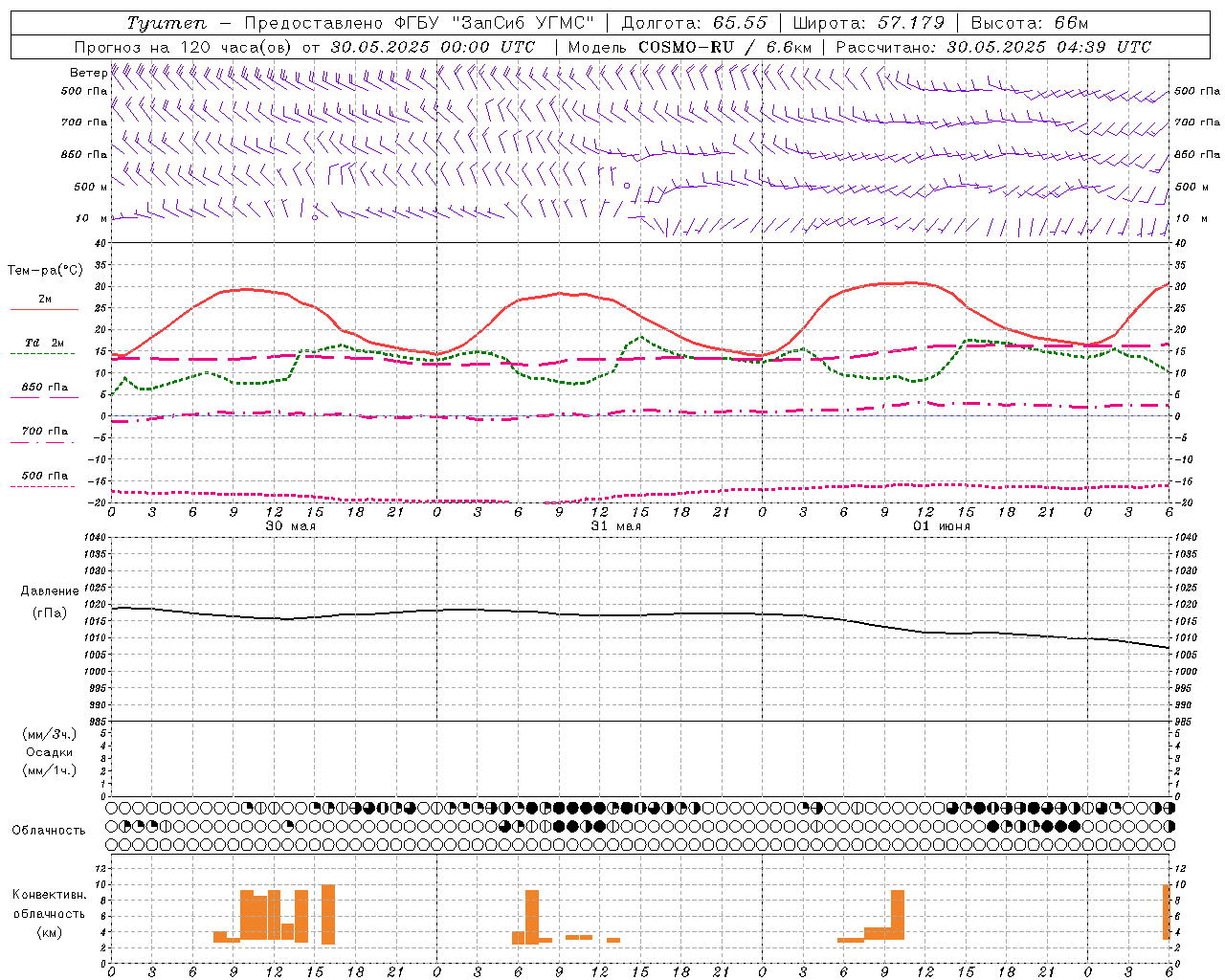Image resolution: width=1225 pixels, height=980 pixels.
Task: Click the "30 мая" date label
Action: tap(290, 526)
